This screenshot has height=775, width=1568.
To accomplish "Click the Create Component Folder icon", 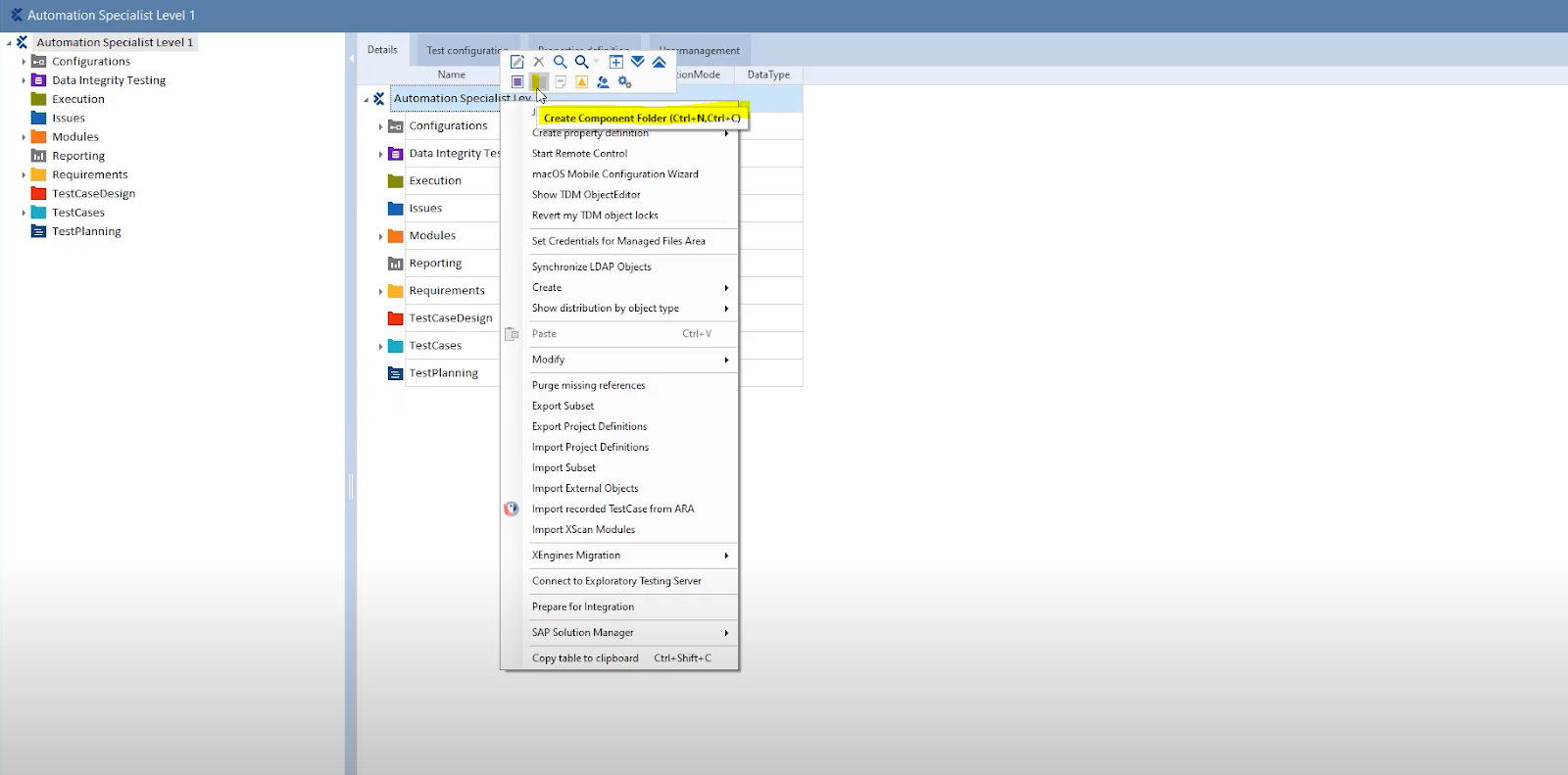I will (539, 82).
